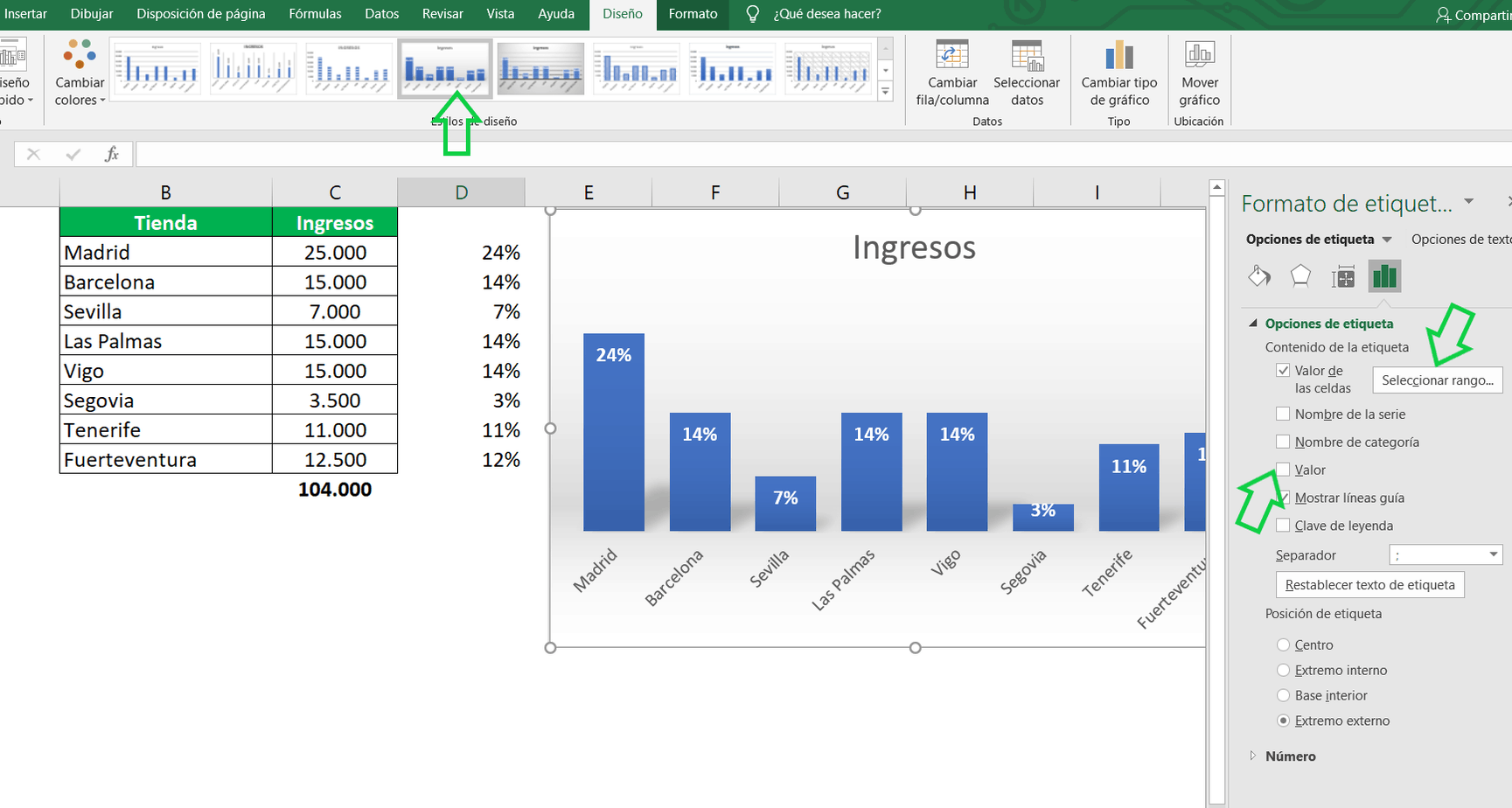Click the worksheet scrollbar up arrow

tap(1216, 187)
